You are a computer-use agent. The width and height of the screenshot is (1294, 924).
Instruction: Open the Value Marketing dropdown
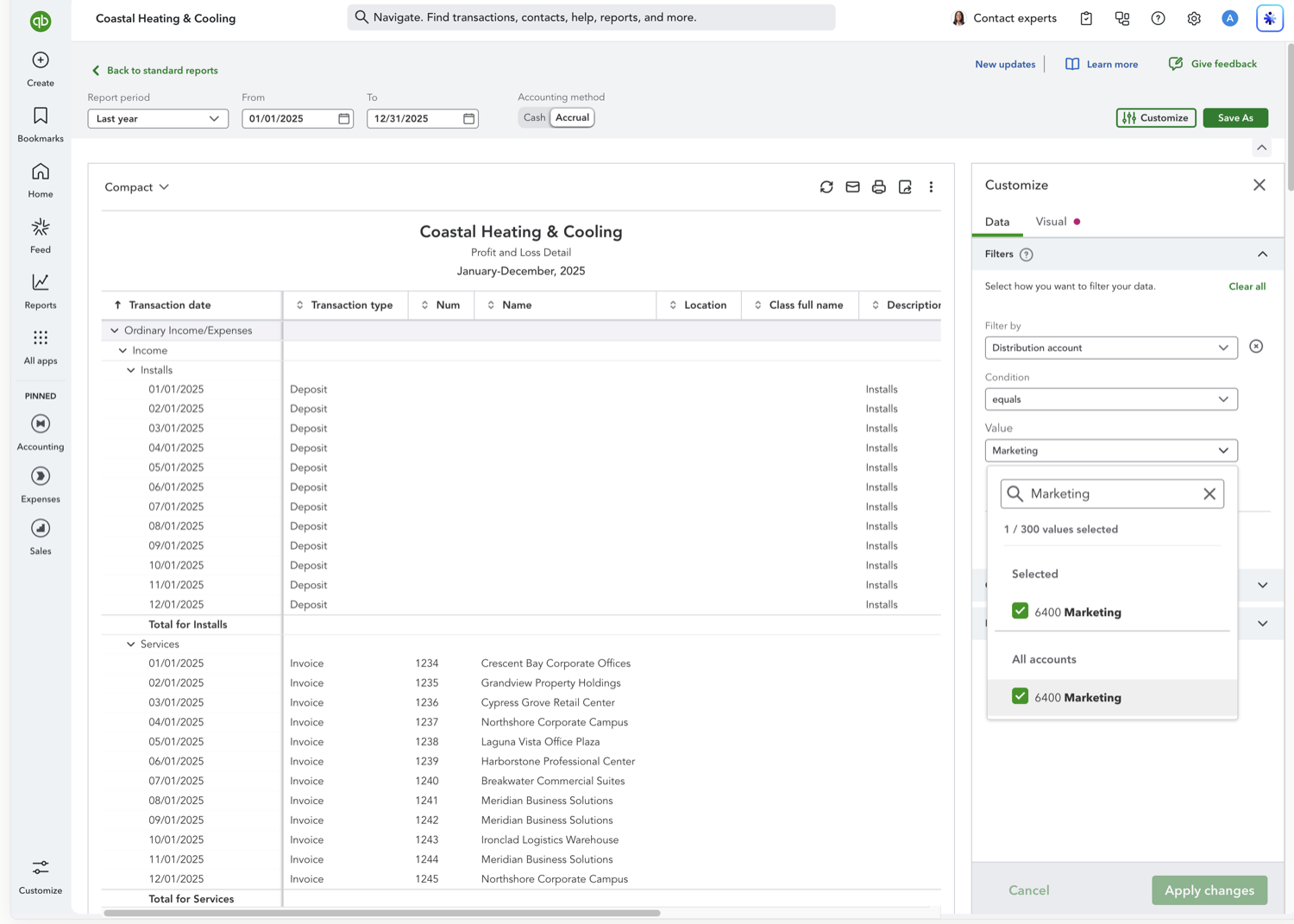(x=1111, y=450)
